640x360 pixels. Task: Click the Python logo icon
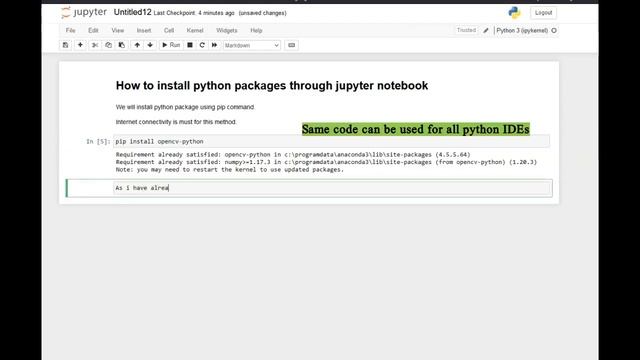[x=514, y=13]
